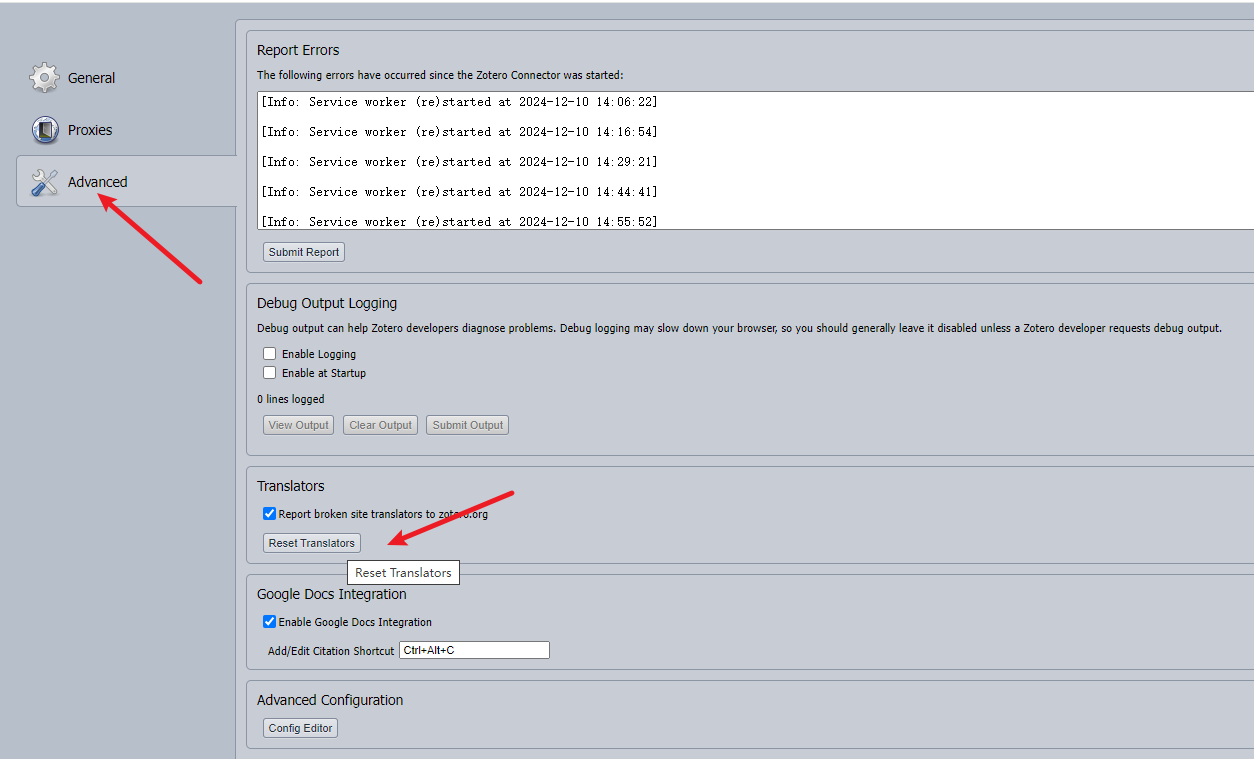Disable Google Docs Integration checkbox
Viewport: 1254px width, 759px height.
click(270, 622)
